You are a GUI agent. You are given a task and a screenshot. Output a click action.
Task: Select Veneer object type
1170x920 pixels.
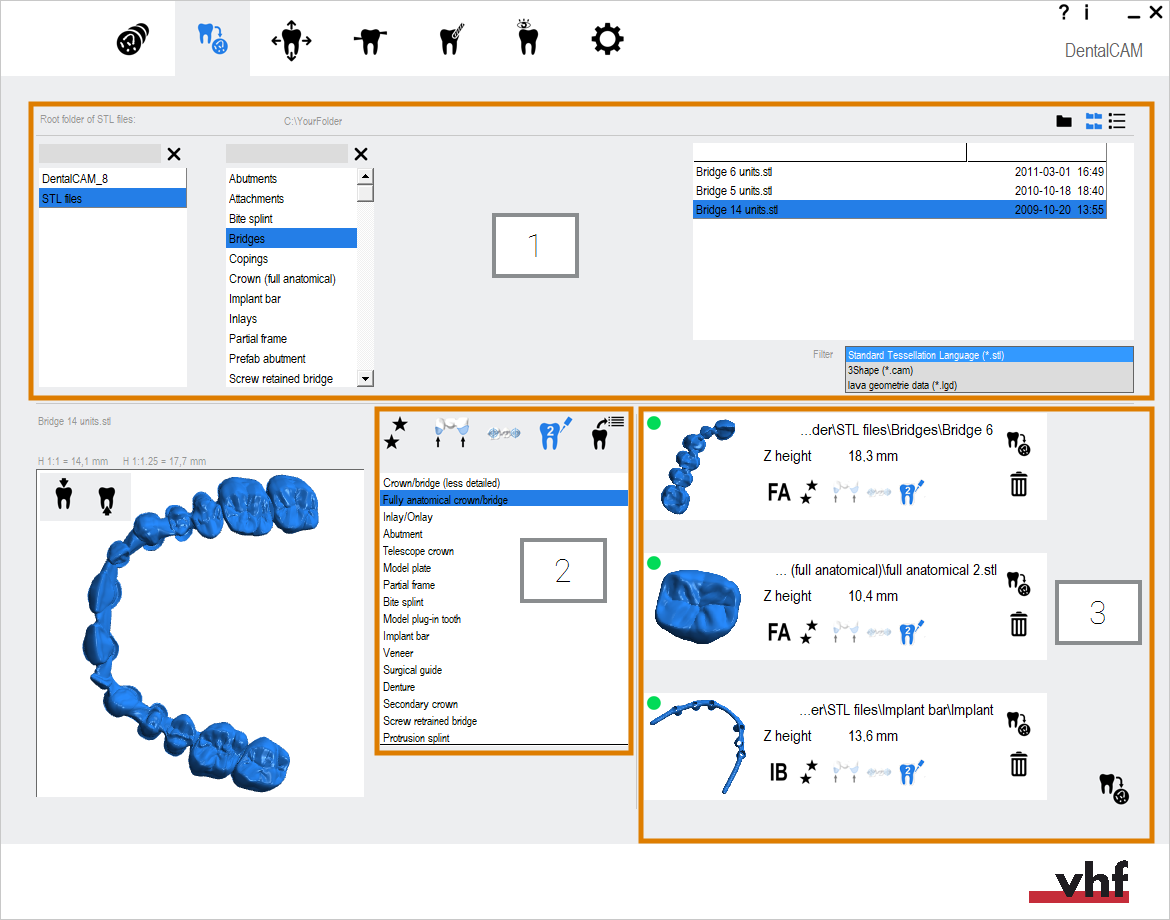[504, 653]
